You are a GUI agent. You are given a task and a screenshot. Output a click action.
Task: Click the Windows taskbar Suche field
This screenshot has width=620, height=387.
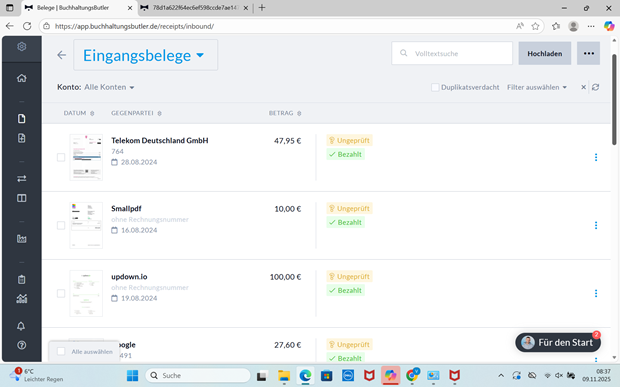pyautogui.click(x=198, y=376)
